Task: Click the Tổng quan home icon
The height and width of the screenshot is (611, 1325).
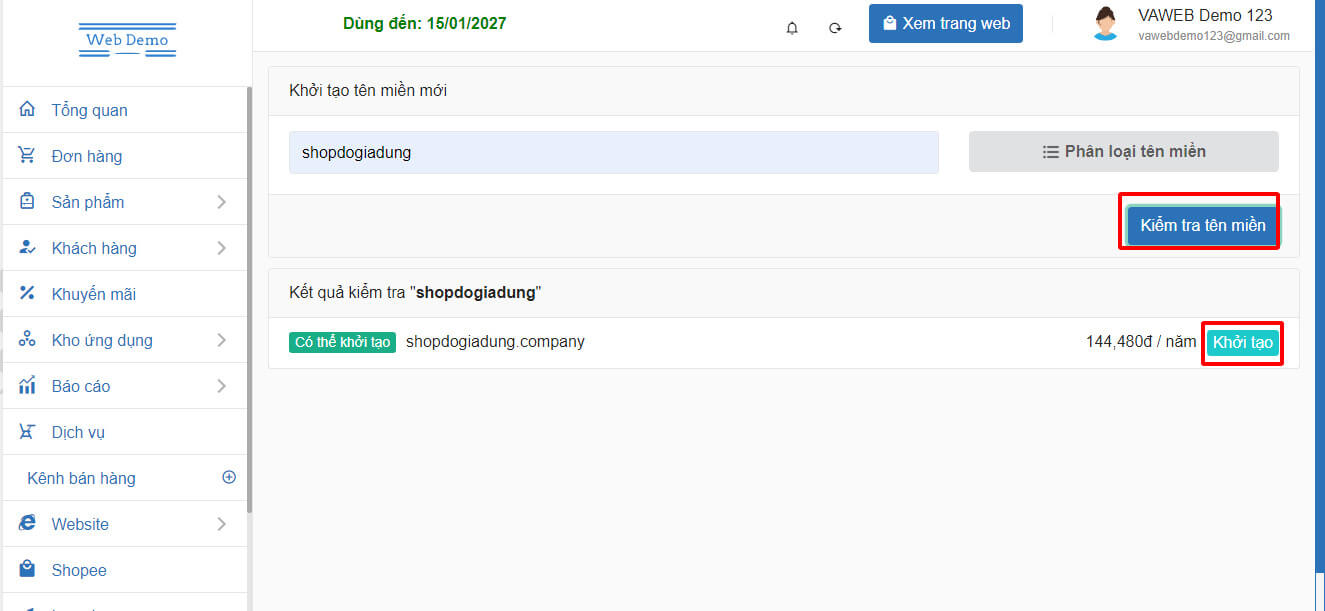Action: point(27,109)
